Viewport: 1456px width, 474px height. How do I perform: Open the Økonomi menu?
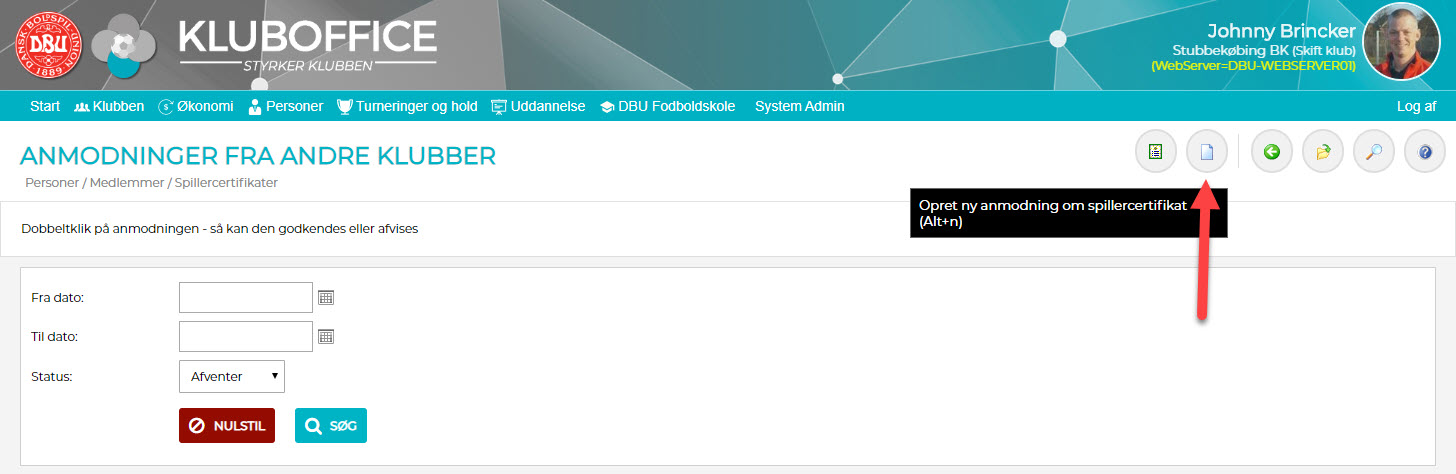click(196, 106)
